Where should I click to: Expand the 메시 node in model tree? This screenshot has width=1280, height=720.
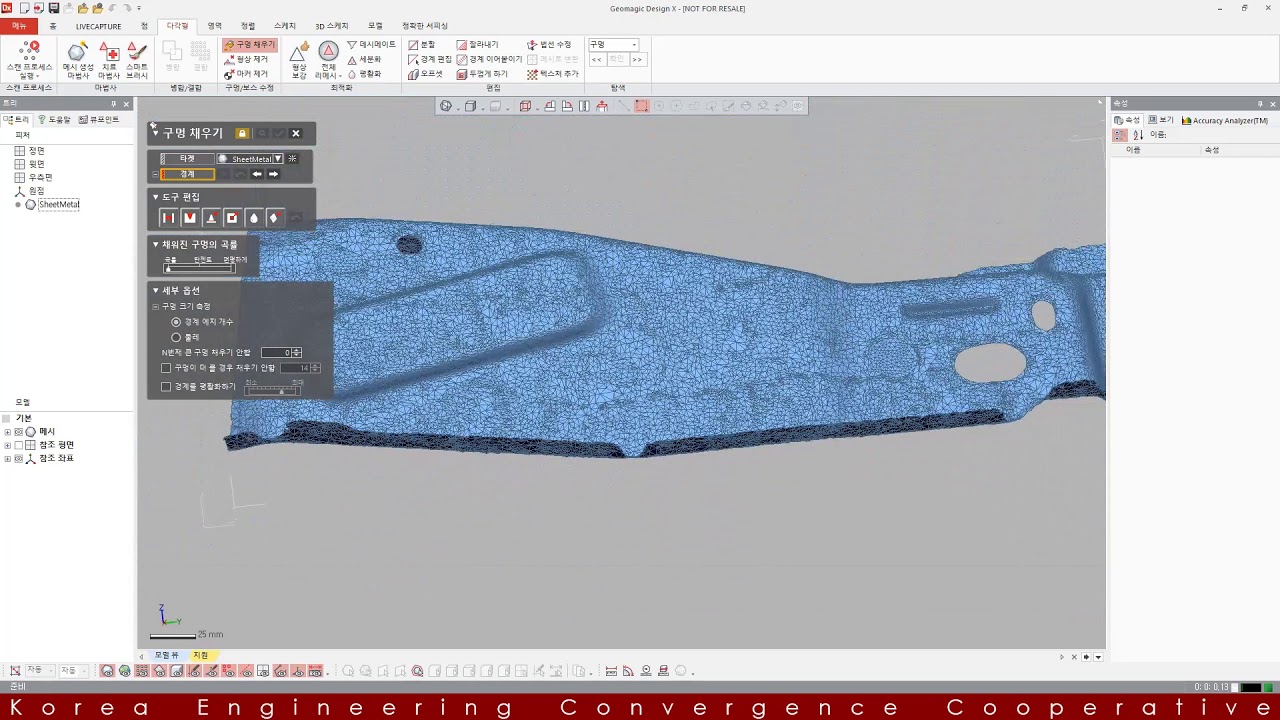click(8, 432)
